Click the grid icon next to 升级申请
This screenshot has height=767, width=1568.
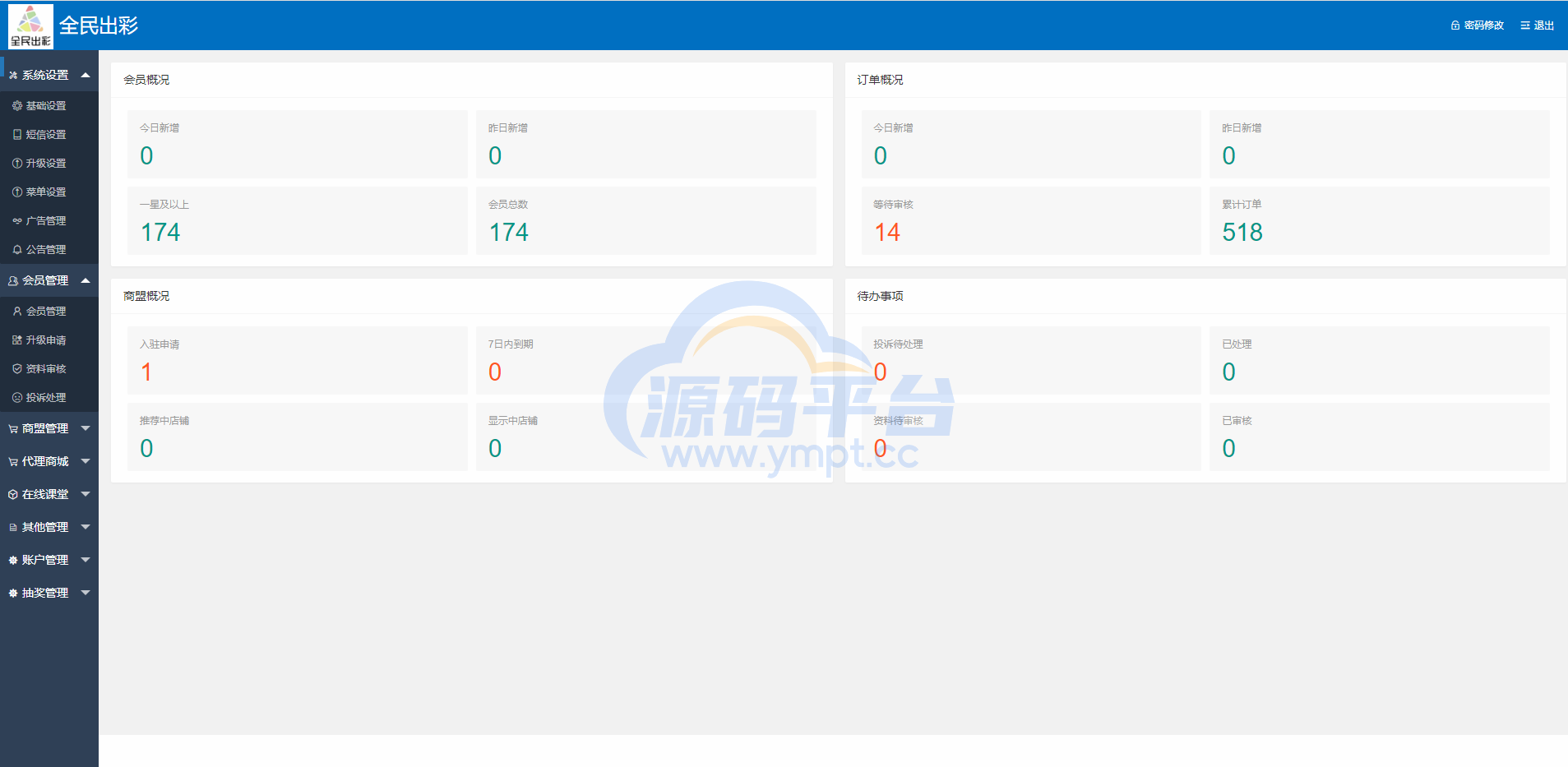tap(17, 340)
